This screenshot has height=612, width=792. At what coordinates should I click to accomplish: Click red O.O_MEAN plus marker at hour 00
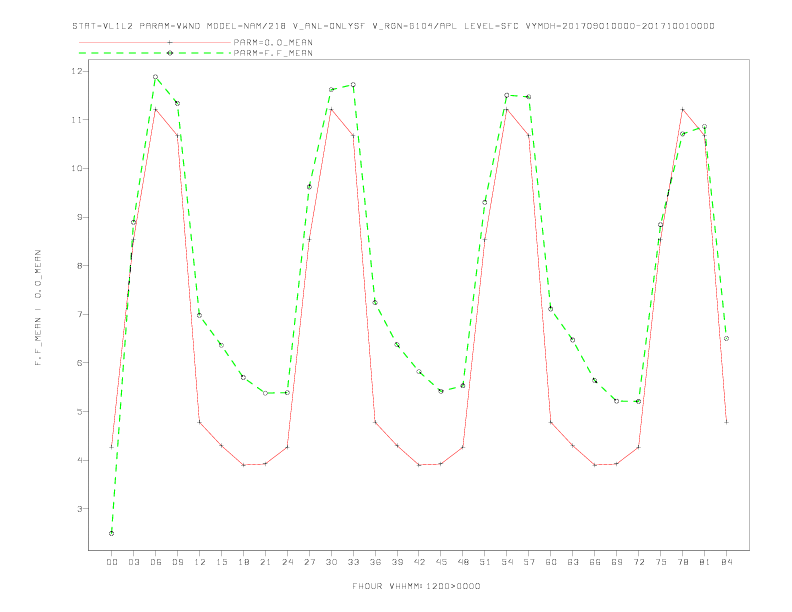(x=112, y=447)
